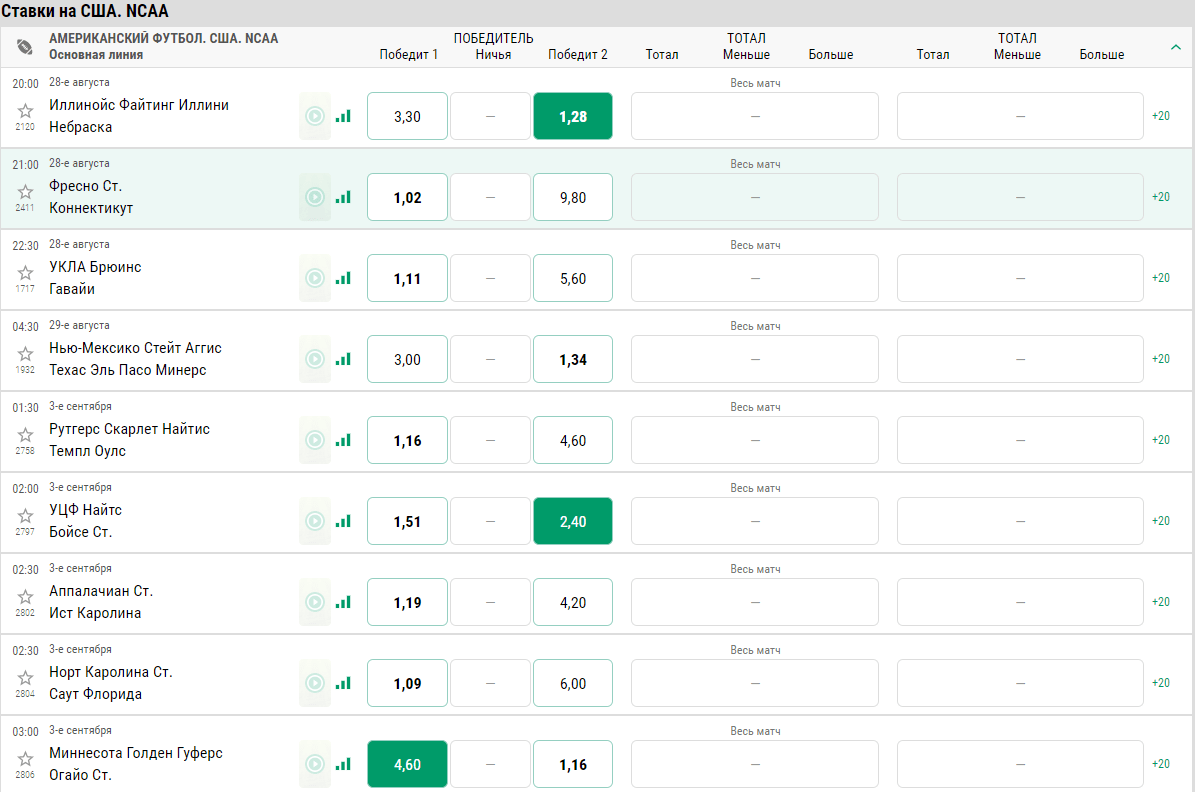The height and width of the screenshot is (792, 1195).
Task: Click the first total cell for Фресно Ст.
Action: [x=754, y=197]
